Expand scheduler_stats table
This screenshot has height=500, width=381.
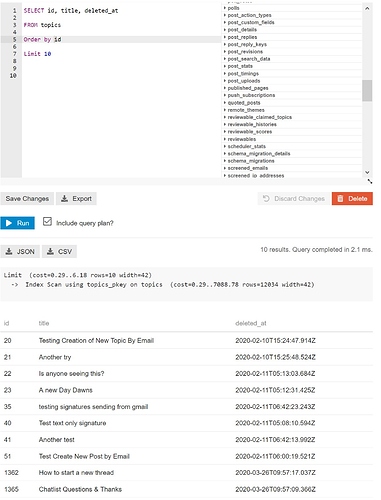(x=245, y=146)
